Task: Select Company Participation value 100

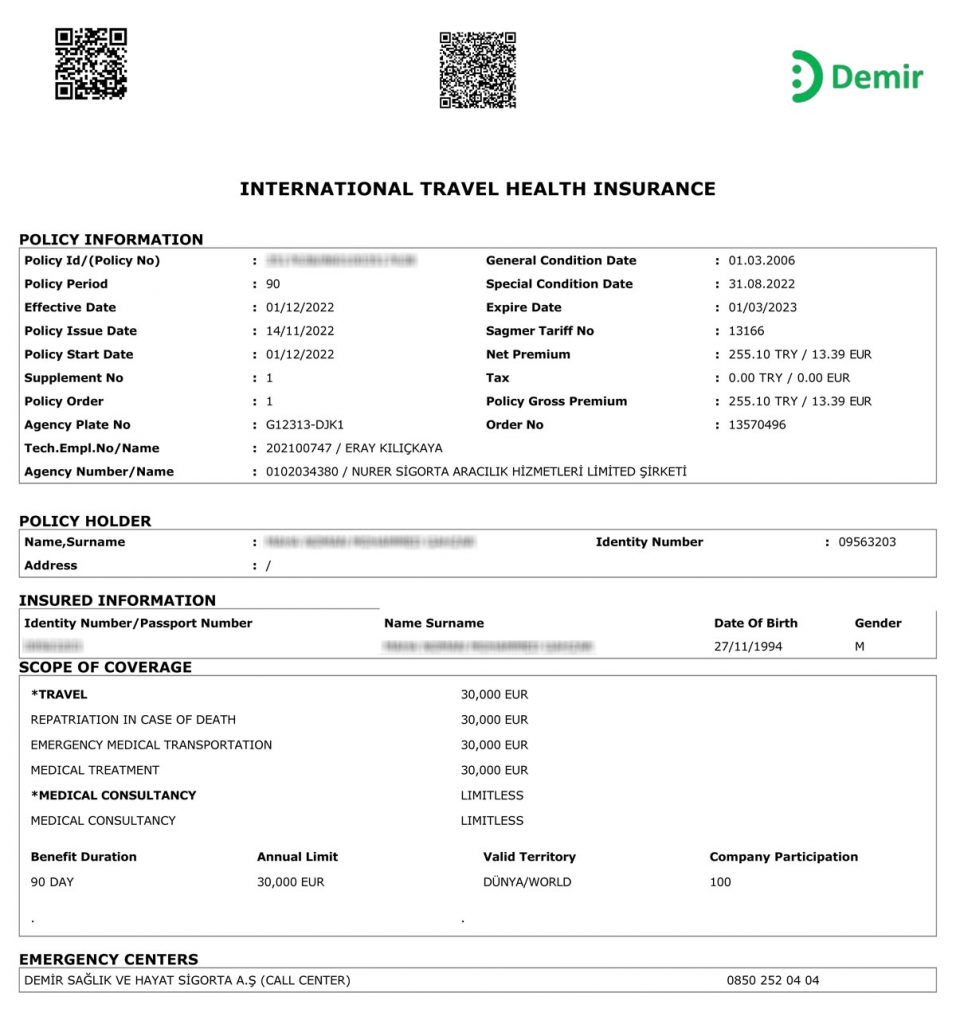Action: click(720, 882)
